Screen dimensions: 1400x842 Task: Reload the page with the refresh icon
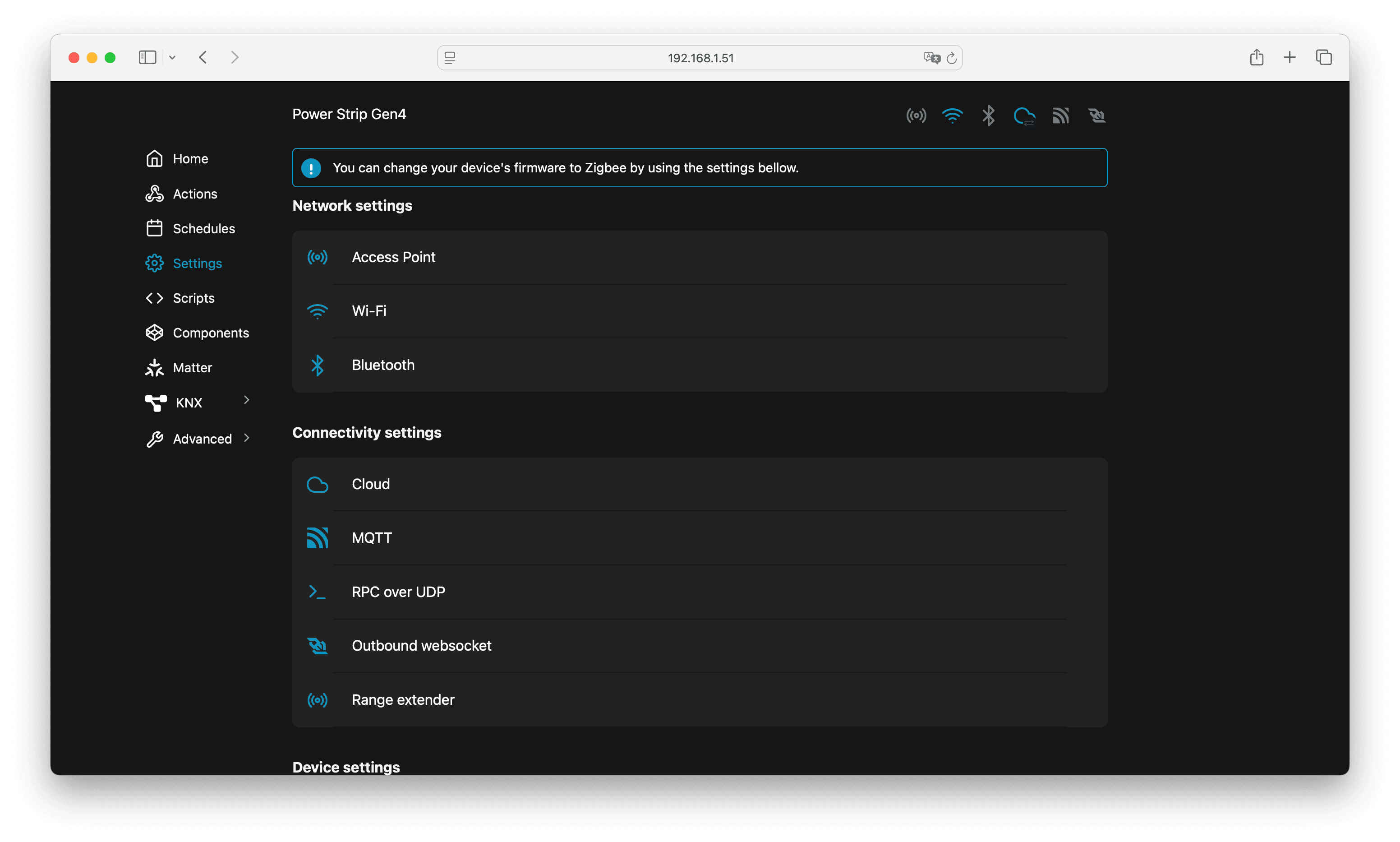tap(952, 58)
